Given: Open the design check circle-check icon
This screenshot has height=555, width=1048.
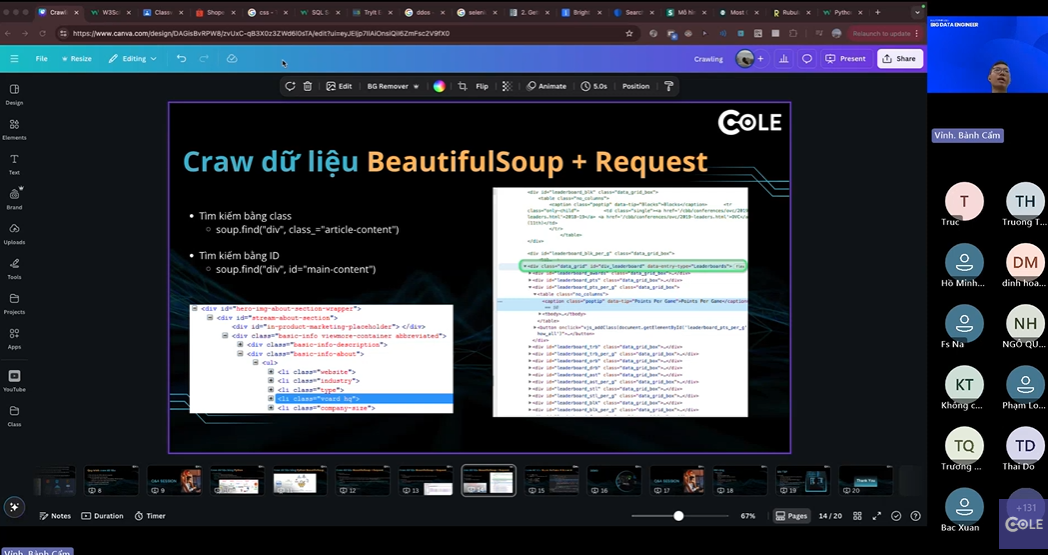Looking at the screenshot, I should 896,516.
